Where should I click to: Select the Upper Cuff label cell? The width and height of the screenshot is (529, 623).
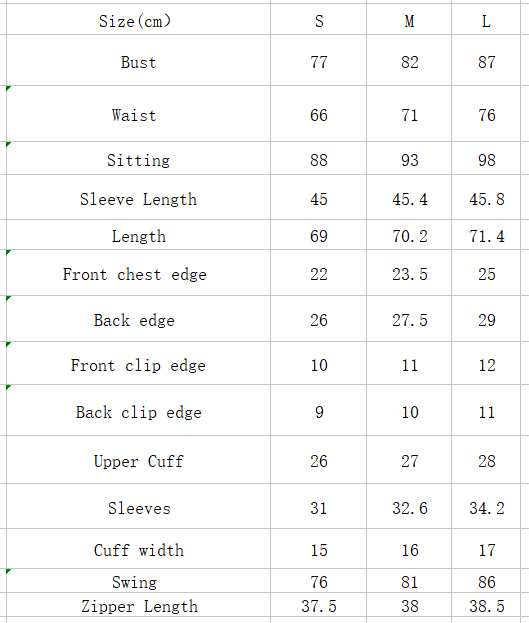point(138,460)
